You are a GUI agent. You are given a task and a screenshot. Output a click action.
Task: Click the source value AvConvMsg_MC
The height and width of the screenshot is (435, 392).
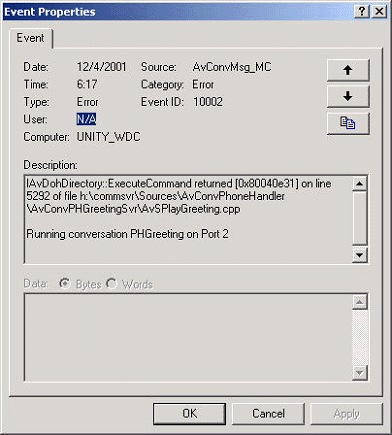click(232, 67)
